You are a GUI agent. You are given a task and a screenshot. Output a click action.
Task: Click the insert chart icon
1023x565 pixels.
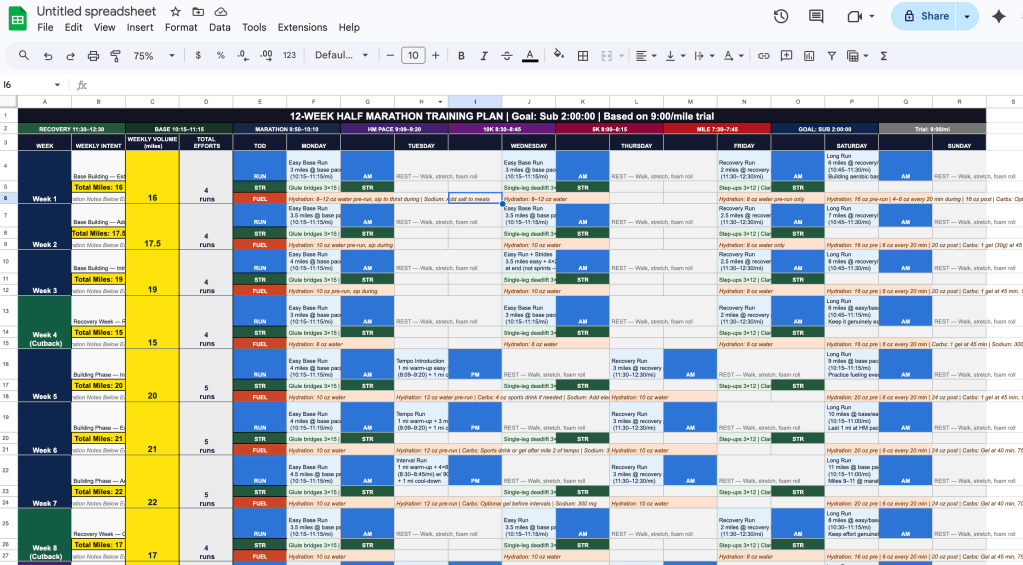[808, 56]
